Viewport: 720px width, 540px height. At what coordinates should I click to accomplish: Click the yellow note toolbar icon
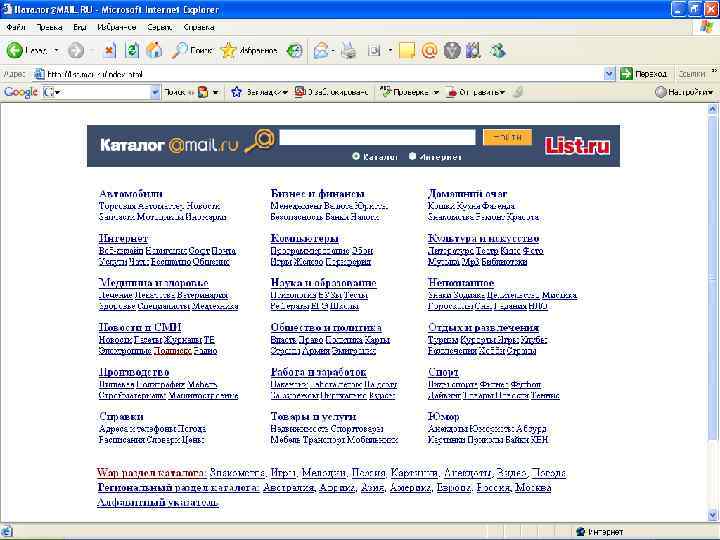click(x=407, y=51)
